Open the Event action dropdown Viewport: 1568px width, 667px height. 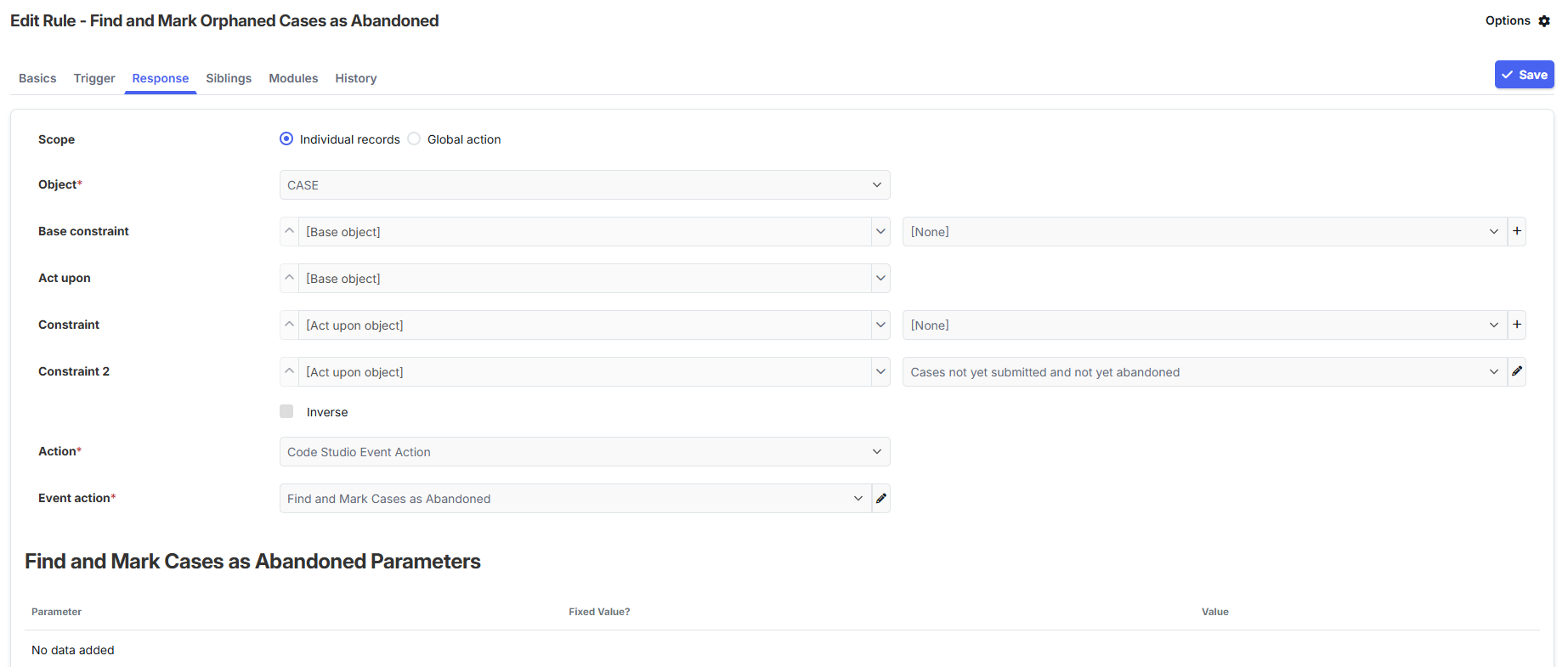click(575, 499)
